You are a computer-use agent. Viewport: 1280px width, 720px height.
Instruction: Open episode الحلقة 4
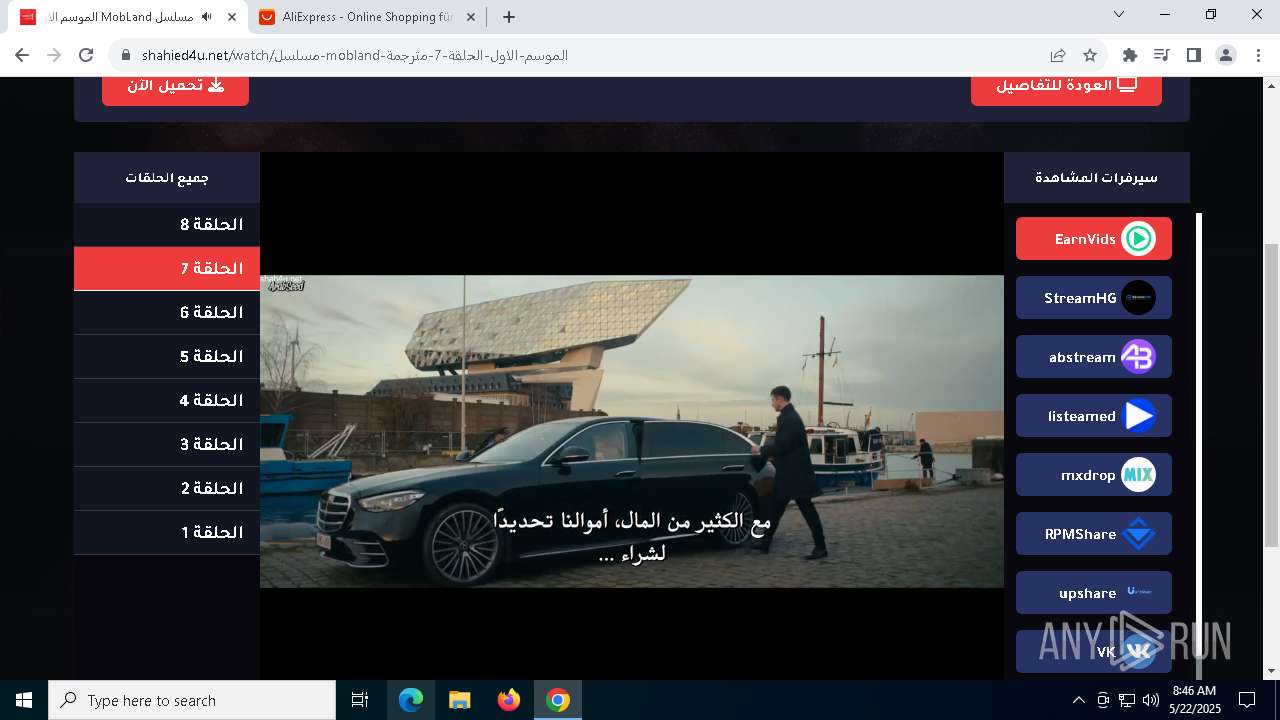click(167, 401)
